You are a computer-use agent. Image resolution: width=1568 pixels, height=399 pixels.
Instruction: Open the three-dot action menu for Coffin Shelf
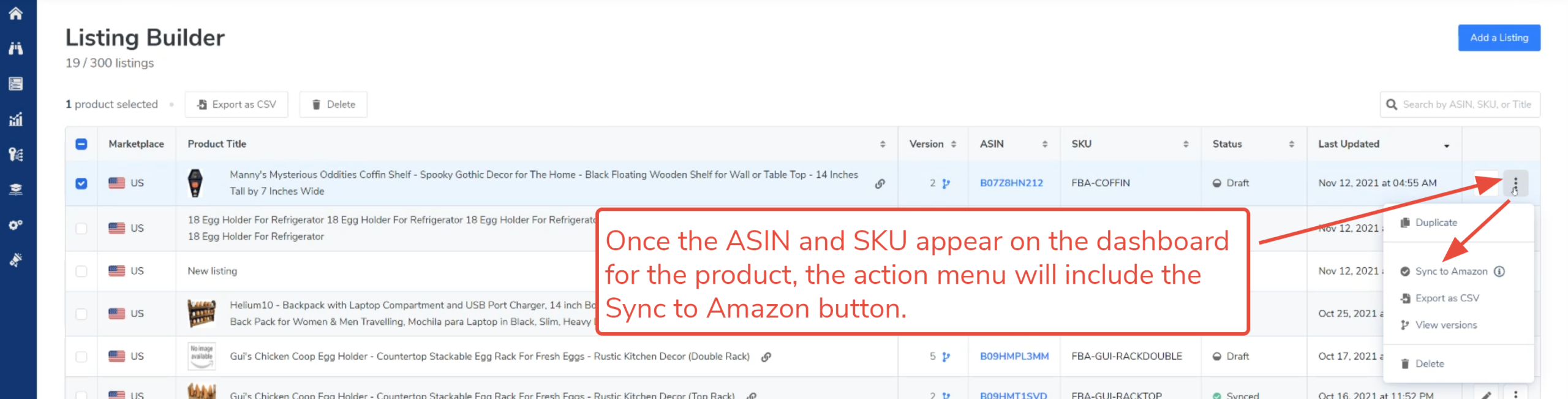(x=1515, y=183)
